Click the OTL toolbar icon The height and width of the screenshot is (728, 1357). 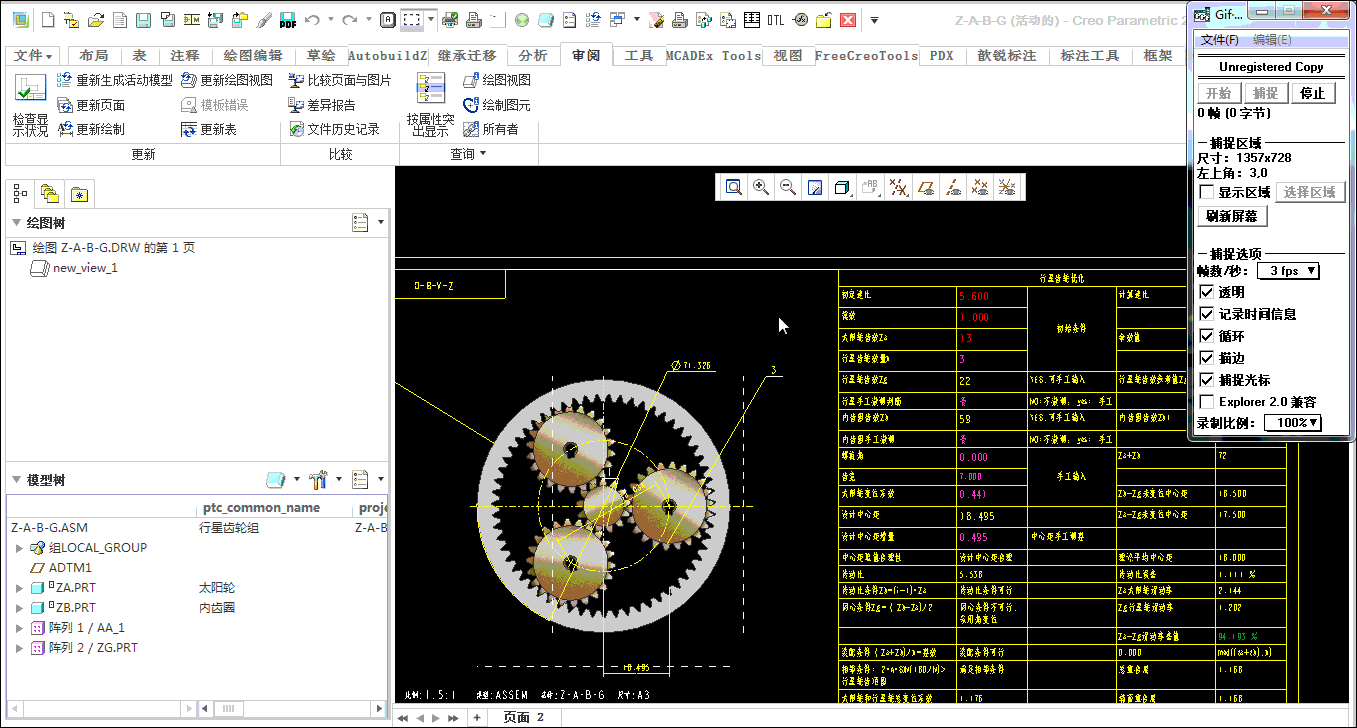[776, 20]
